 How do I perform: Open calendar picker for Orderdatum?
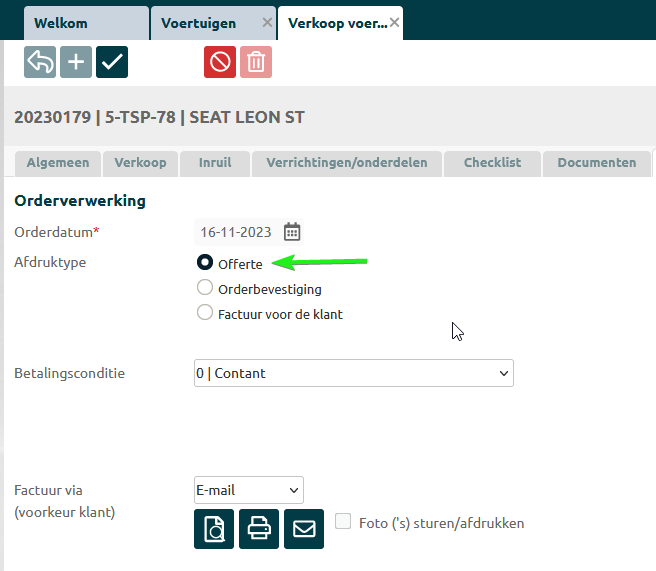pos(292,232)
